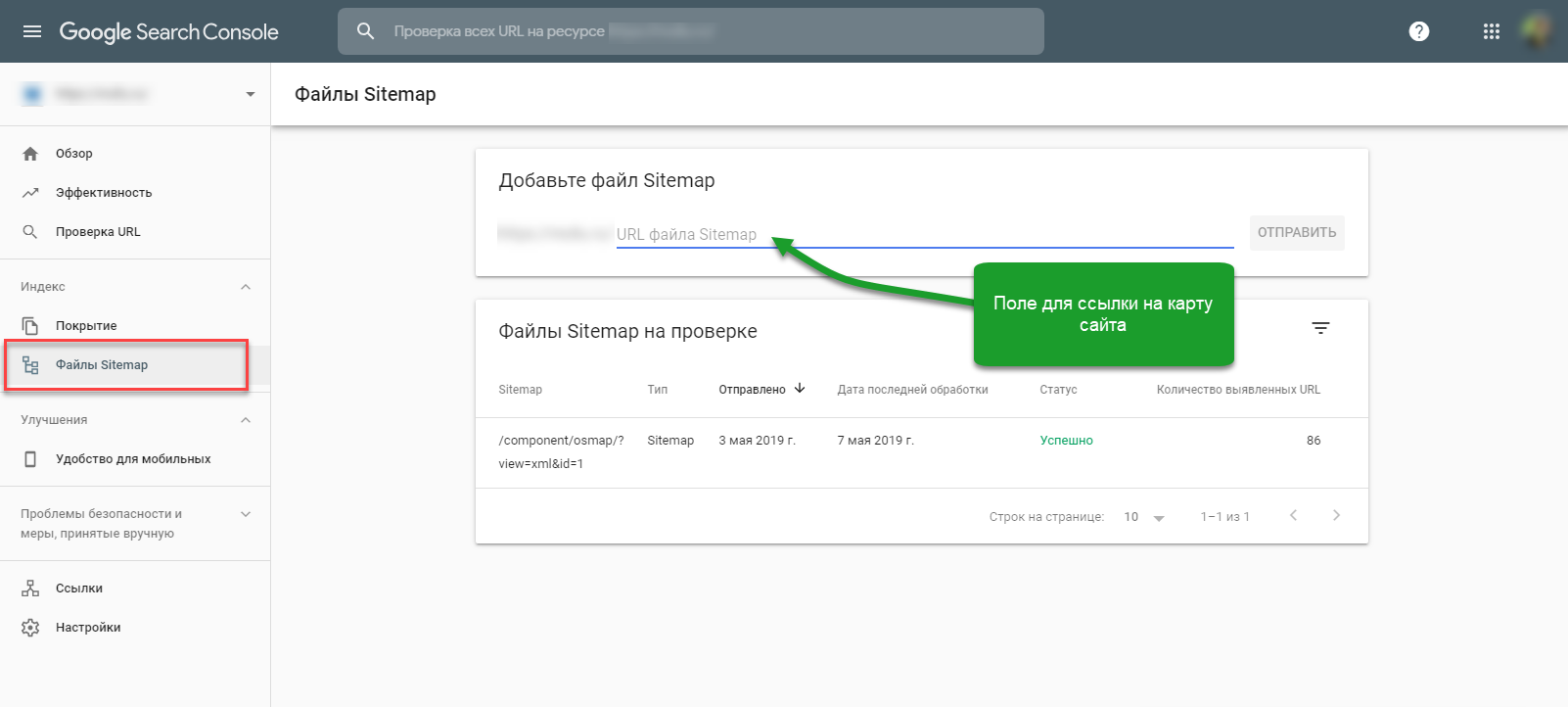Click the Google Search Console logo

169,31
